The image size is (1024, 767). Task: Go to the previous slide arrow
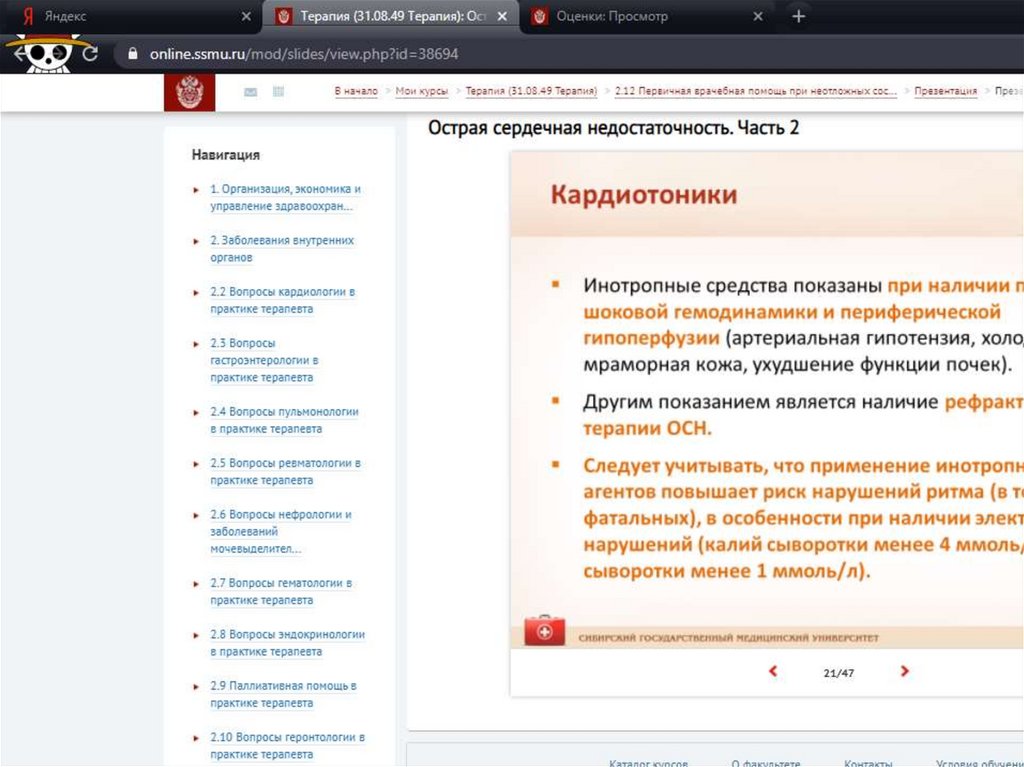click(x=773, y=672)
